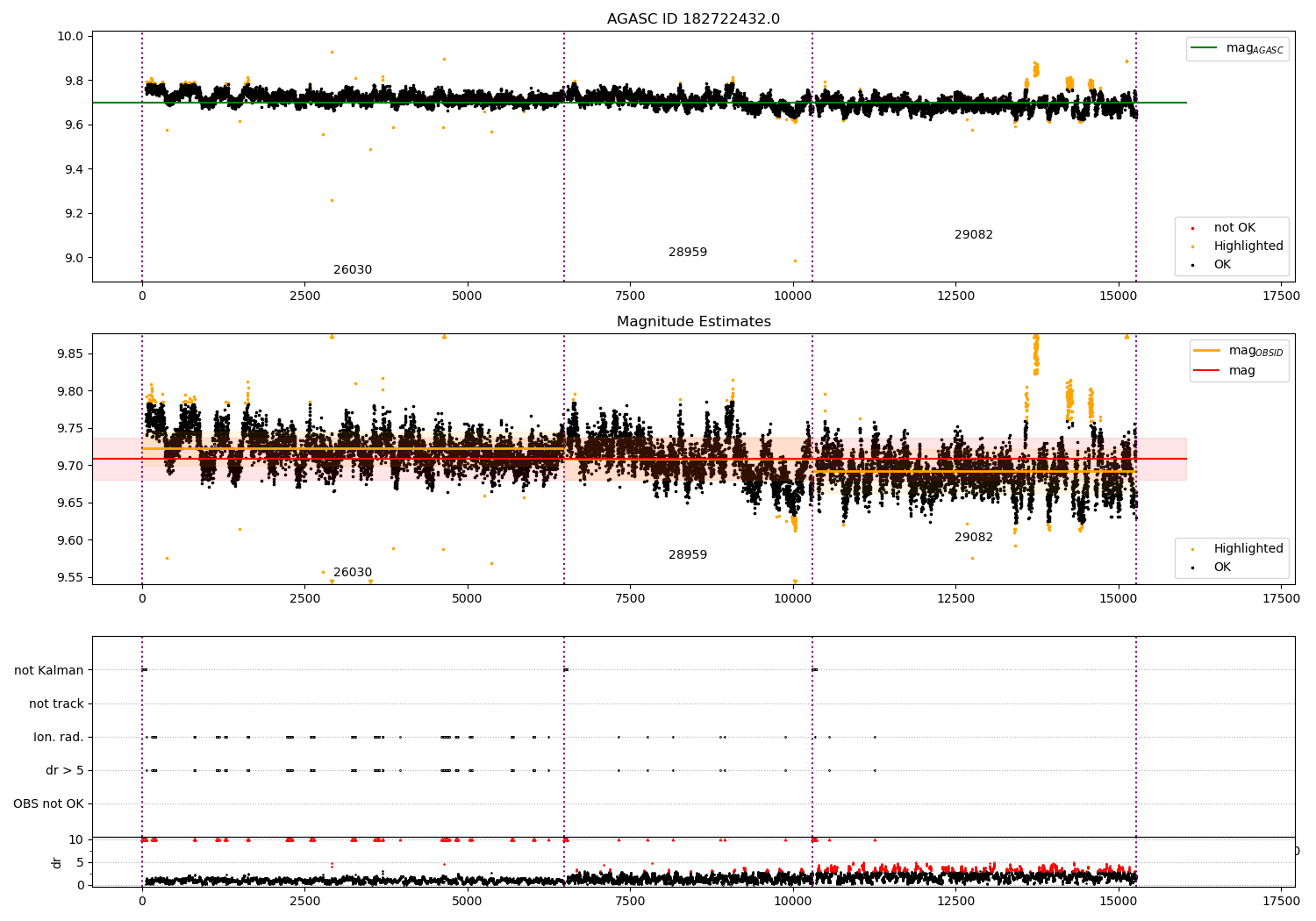This screenshot has height=921, width=1316.
Task: Select the red "mag" legend line sample
Action: (x=1207, y=371)
